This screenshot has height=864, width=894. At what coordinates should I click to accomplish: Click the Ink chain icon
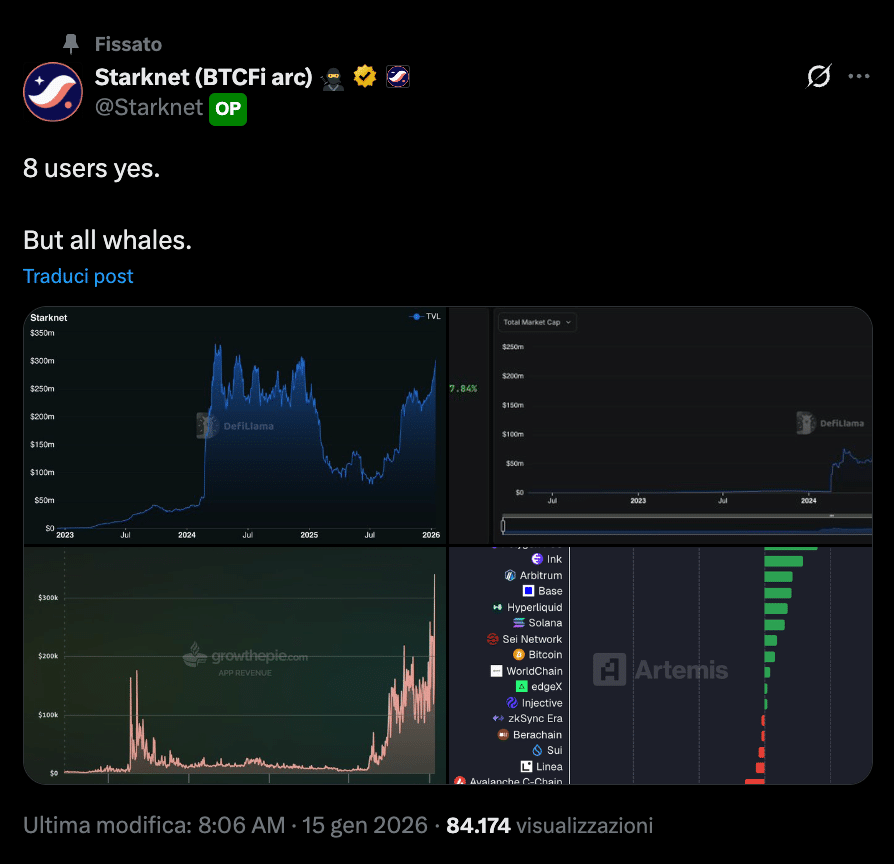537,559
